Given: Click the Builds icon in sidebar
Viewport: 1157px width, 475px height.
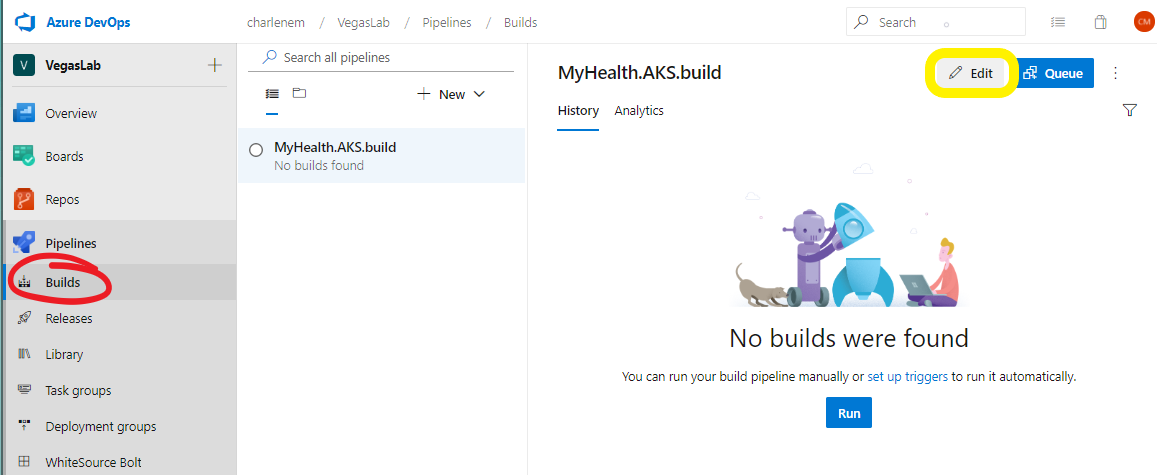Looking at the screenshot, I should [24, 282].
